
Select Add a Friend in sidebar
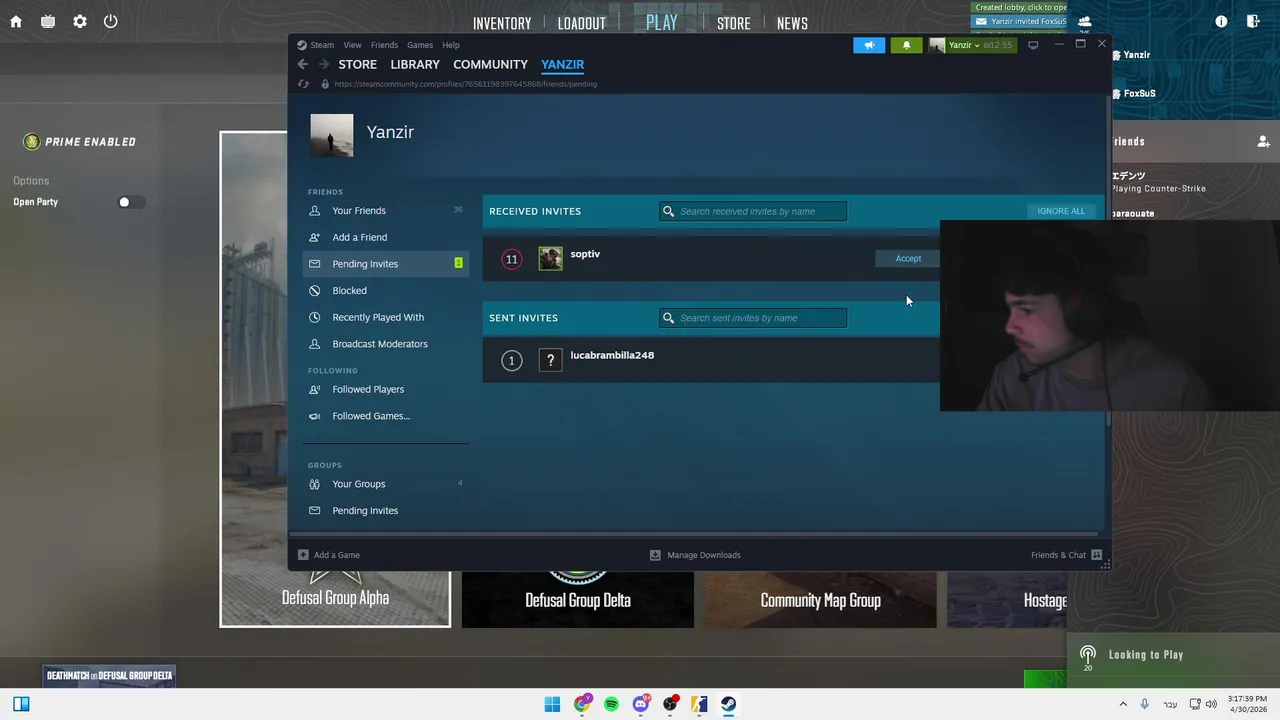(386, 237)
